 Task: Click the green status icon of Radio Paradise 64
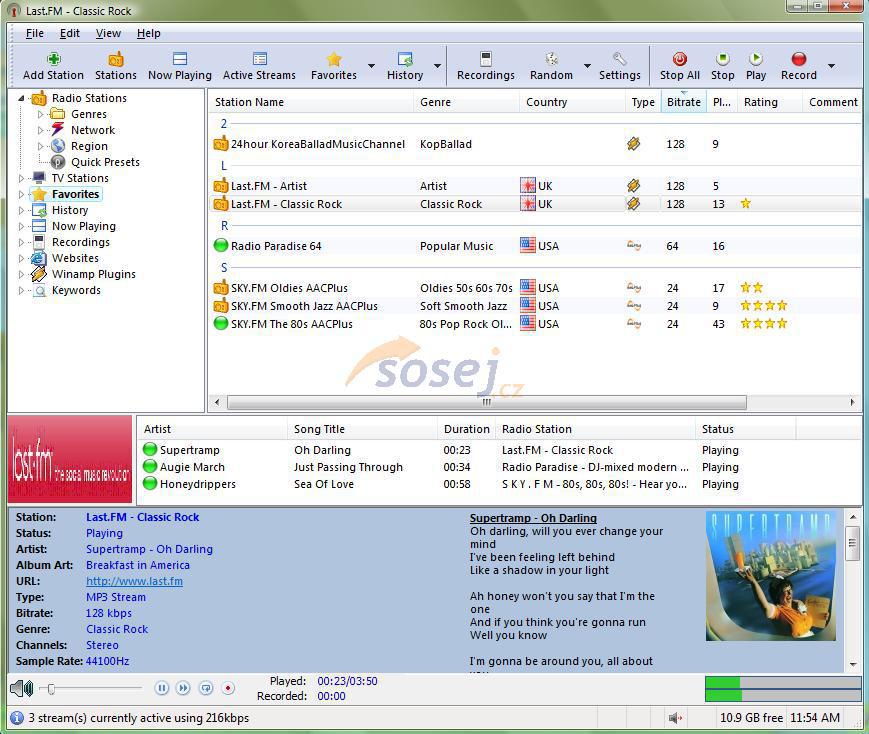point(221,245)
